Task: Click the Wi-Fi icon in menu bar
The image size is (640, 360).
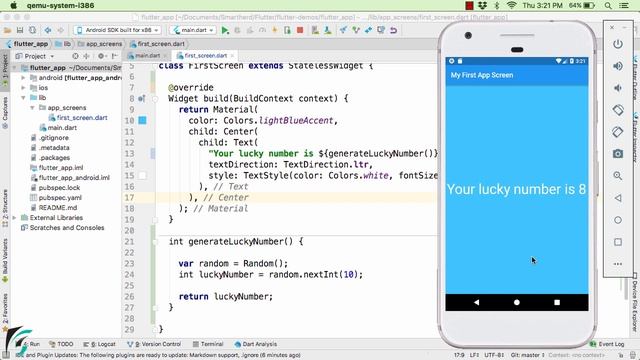Action: pos(511,6)
